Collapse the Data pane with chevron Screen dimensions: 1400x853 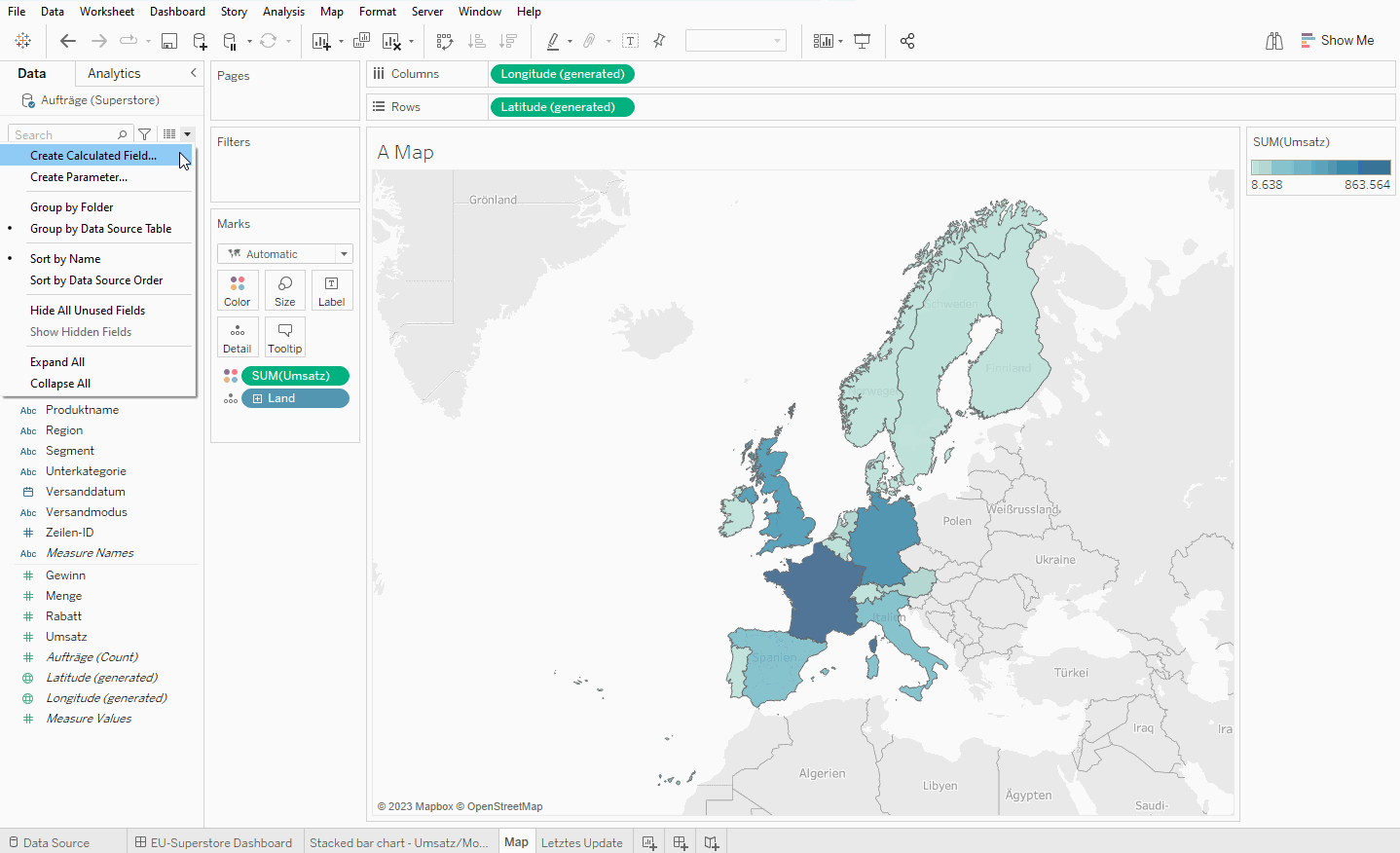pos(193,73)
